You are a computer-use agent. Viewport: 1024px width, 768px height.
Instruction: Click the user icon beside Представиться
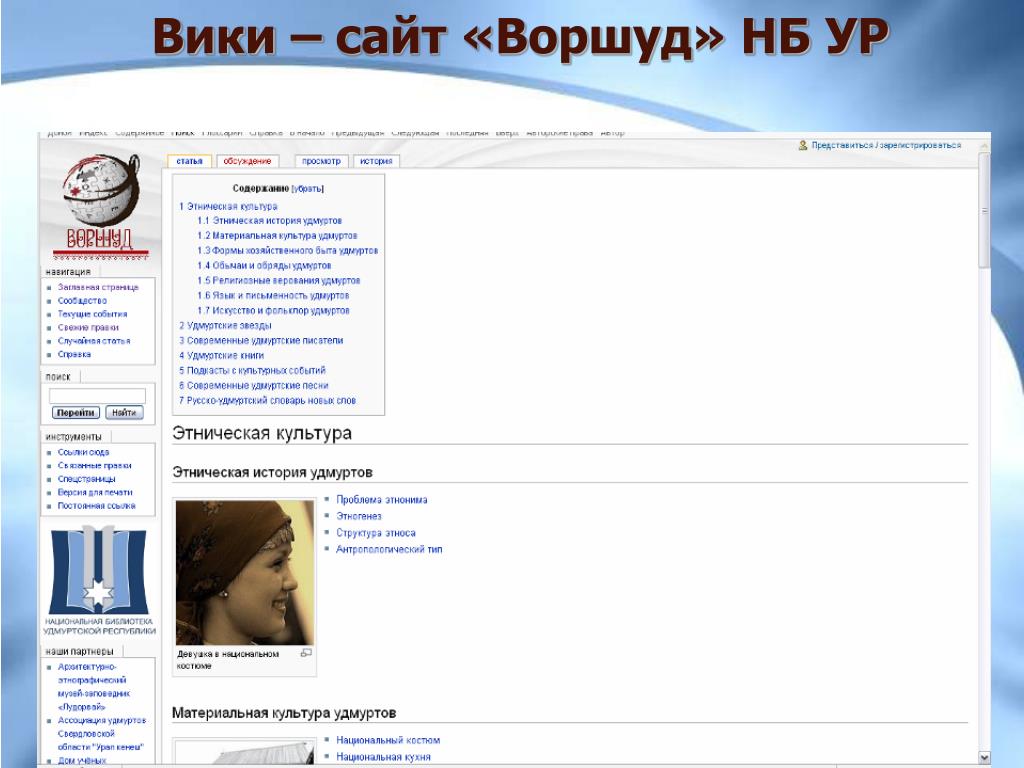(x=803, y=145)
